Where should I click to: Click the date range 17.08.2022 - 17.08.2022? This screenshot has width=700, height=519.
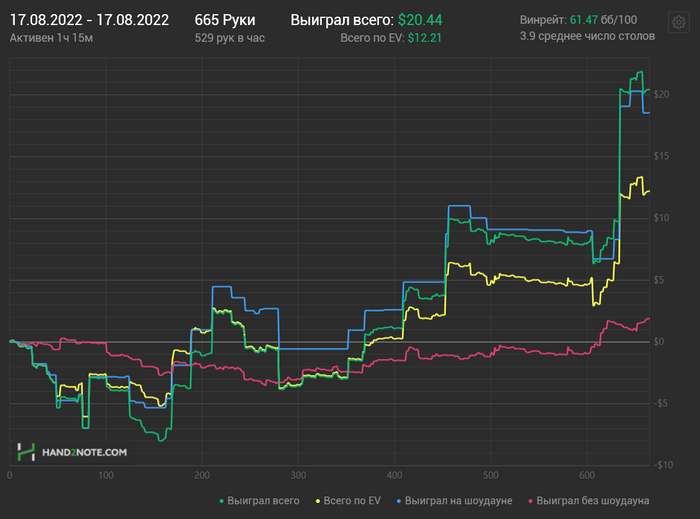89,20
